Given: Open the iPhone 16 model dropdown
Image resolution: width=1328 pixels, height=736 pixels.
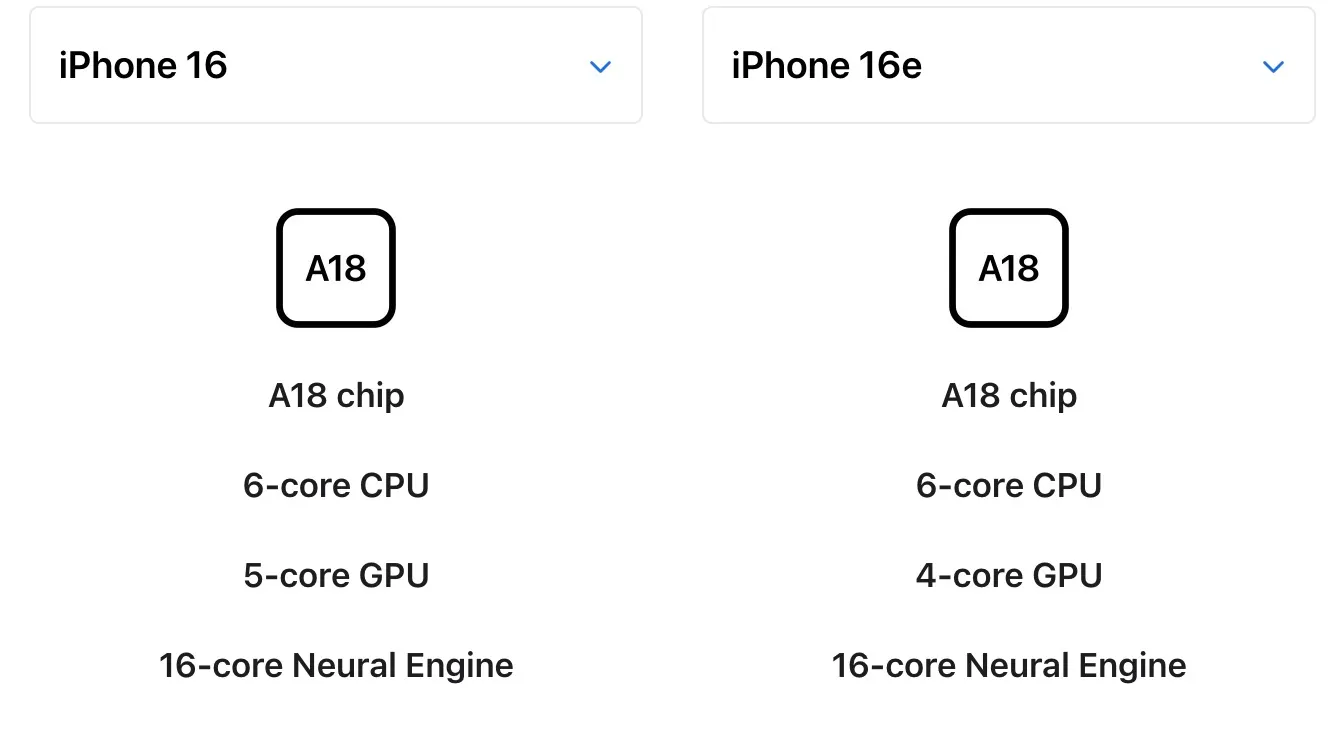Looking at the screenshot, I should click(336, 66).
